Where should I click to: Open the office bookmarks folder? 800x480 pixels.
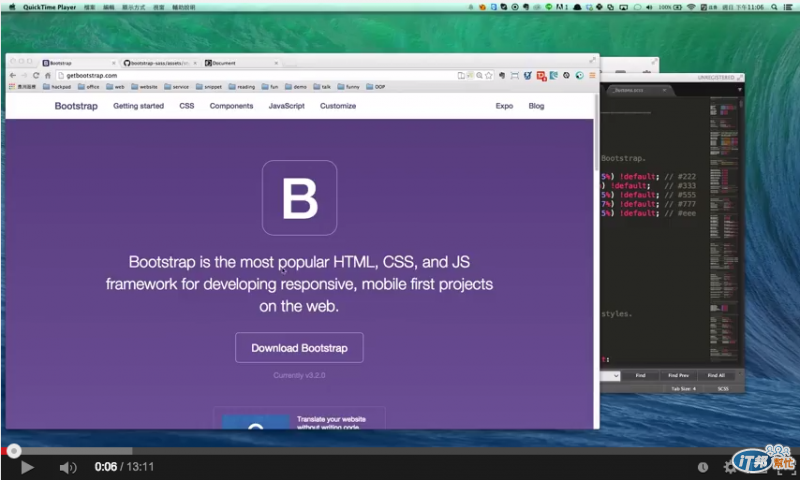pos(89,87)
